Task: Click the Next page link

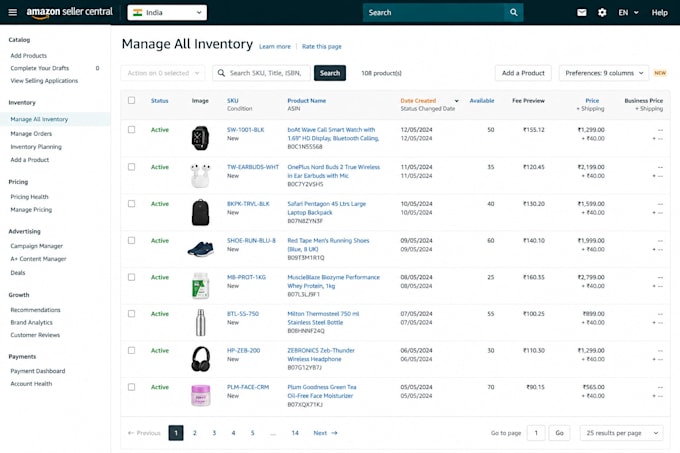Action: (325, 433)
